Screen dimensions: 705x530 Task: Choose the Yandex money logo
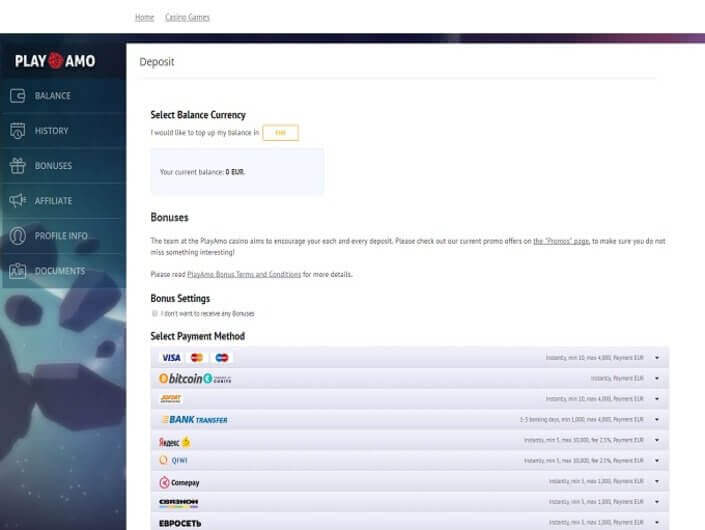[174, 442]
